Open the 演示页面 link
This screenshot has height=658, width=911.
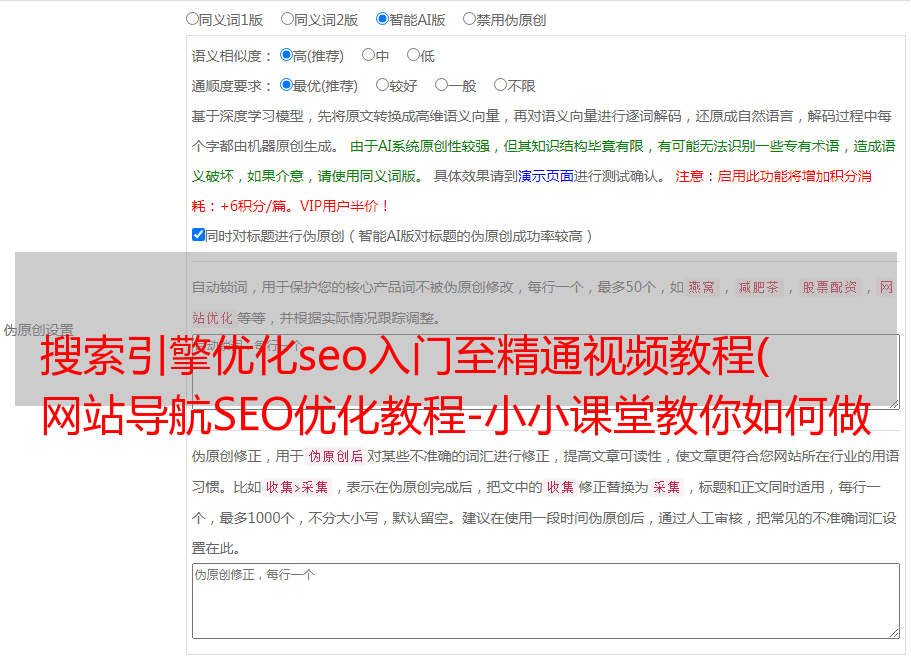(x=546, y=176)
